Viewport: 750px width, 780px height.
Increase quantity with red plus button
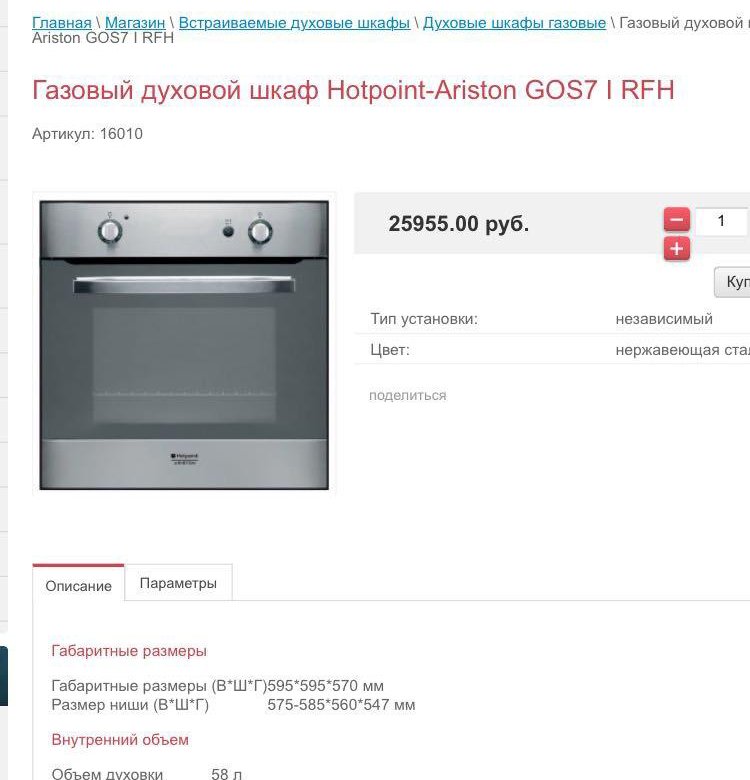[676, 249]
